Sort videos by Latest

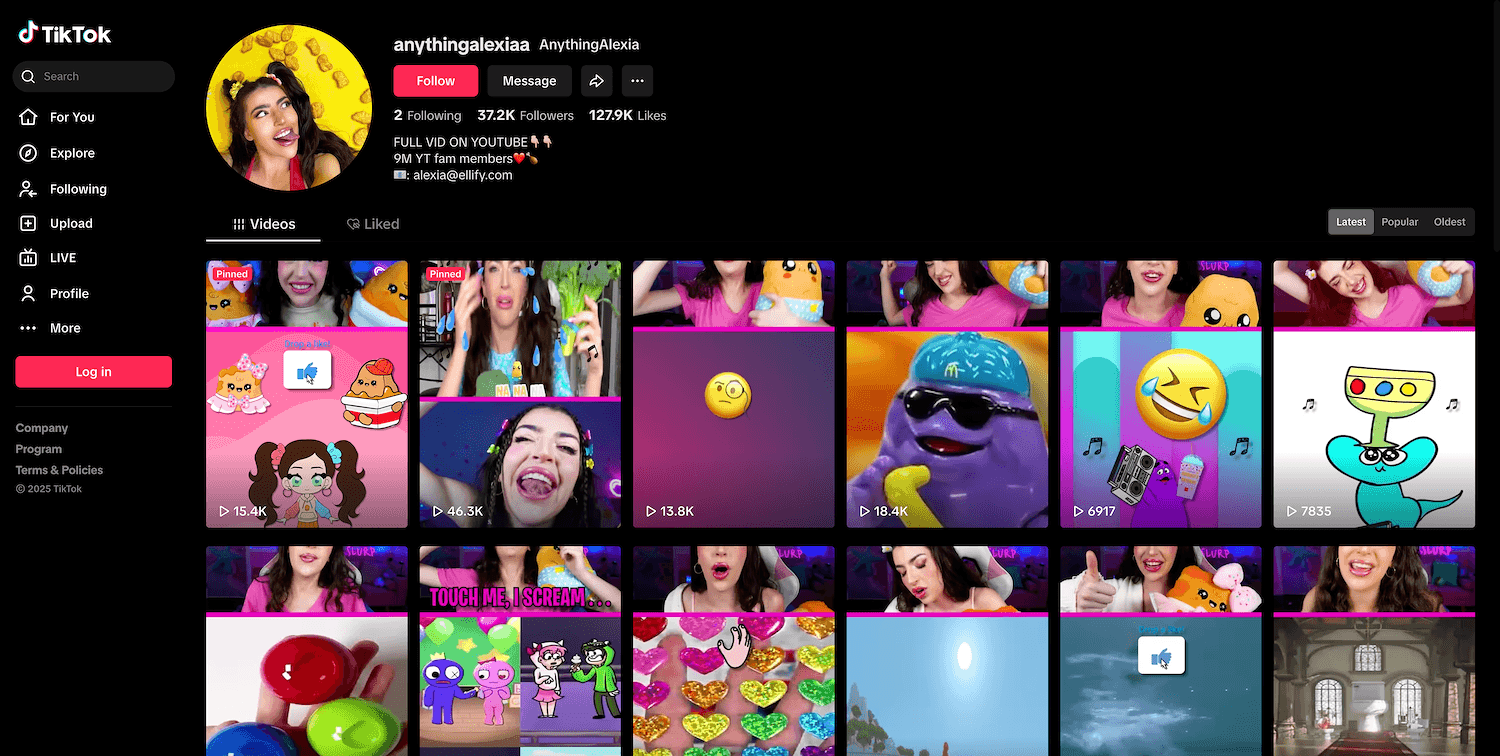[x=1350, y=222]
